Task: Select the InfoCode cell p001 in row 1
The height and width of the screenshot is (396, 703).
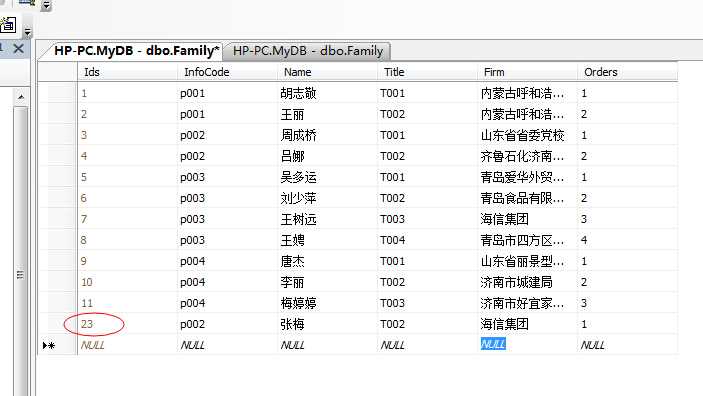Action: (x=227, y=93)
